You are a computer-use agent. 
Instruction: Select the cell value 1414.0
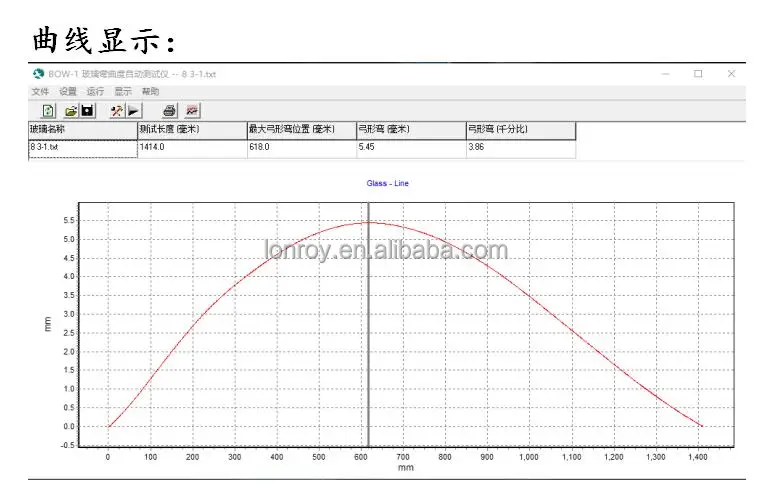(x=192, y=149)
